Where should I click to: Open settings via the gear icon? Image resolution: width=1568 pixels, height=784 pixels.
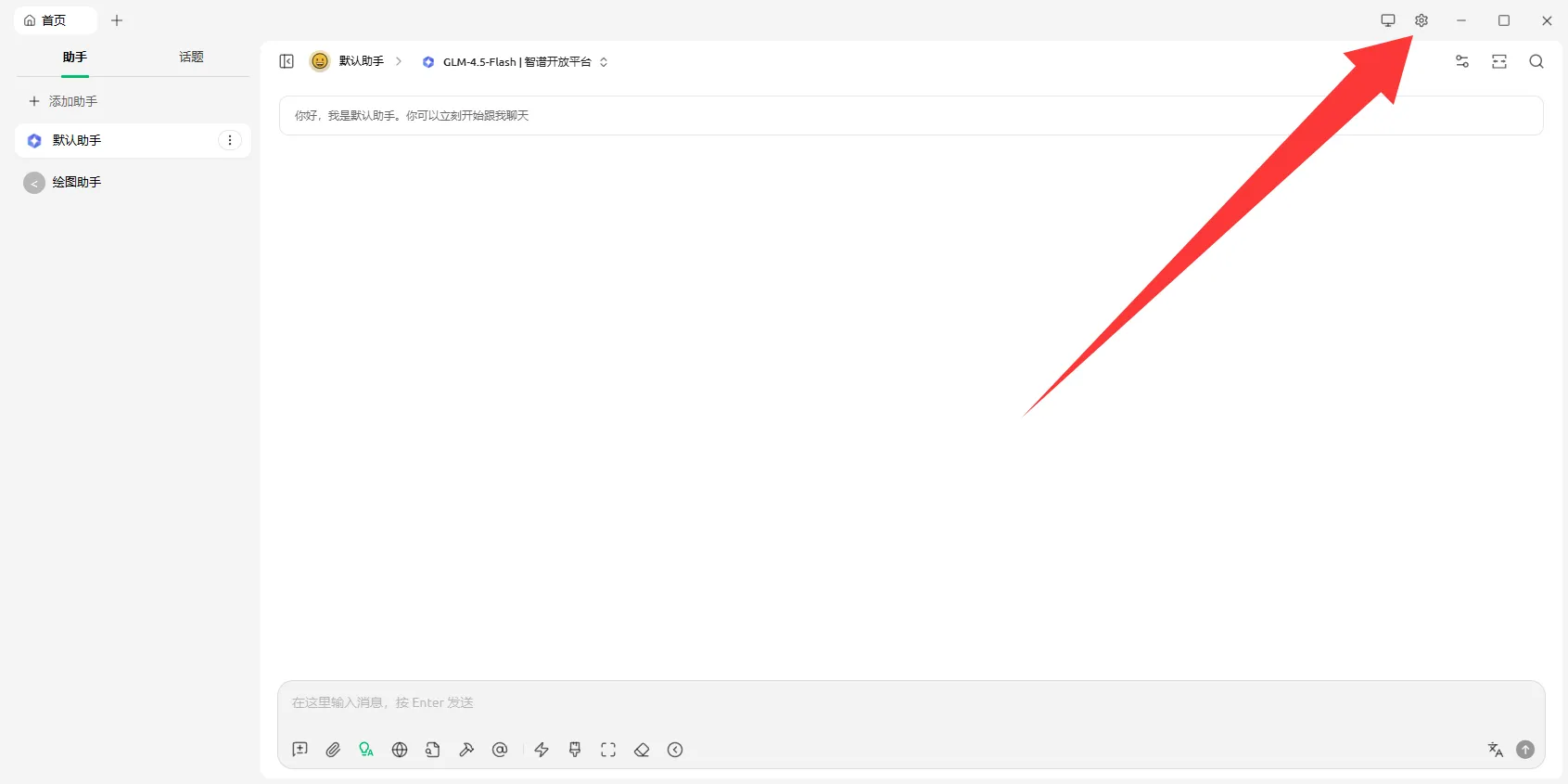[x=1421, y=20]
